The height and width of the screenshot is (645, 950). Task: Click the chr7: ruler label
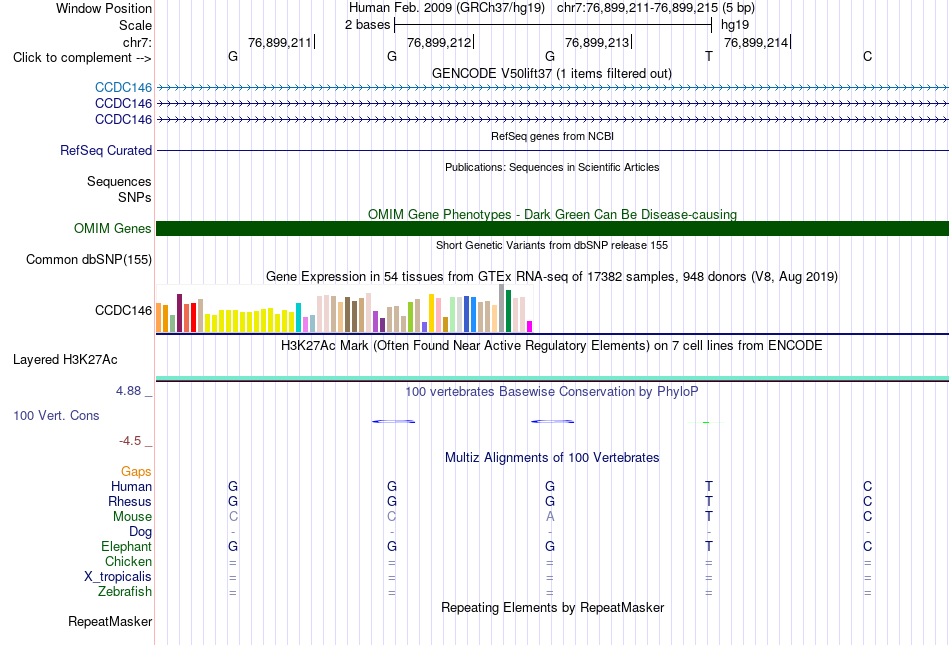click(x=138, y=42)
